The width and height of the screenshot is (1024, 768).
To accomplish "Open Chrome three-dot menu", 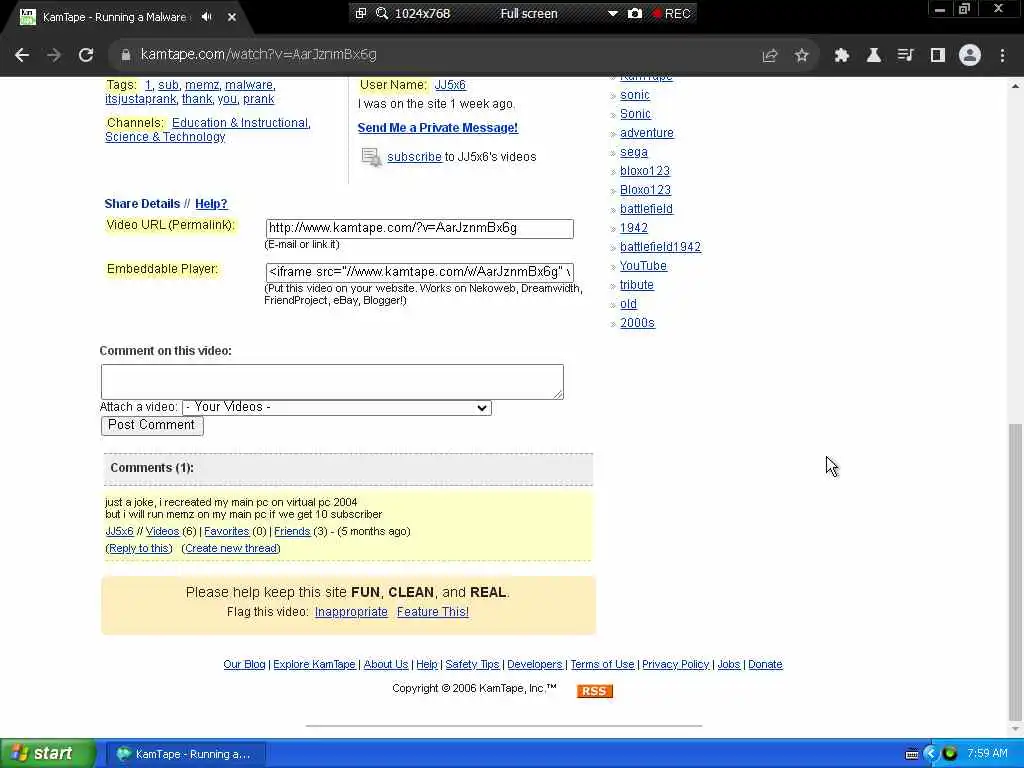I will click(x=1002, y=56).
